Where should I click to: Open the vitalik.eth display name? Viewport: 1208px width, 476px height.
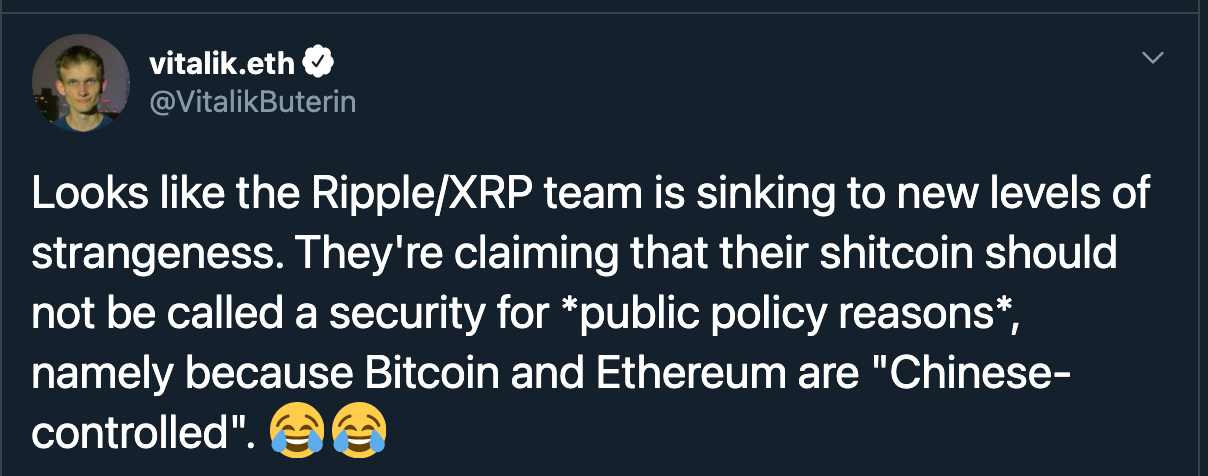(x=221, y=65)
